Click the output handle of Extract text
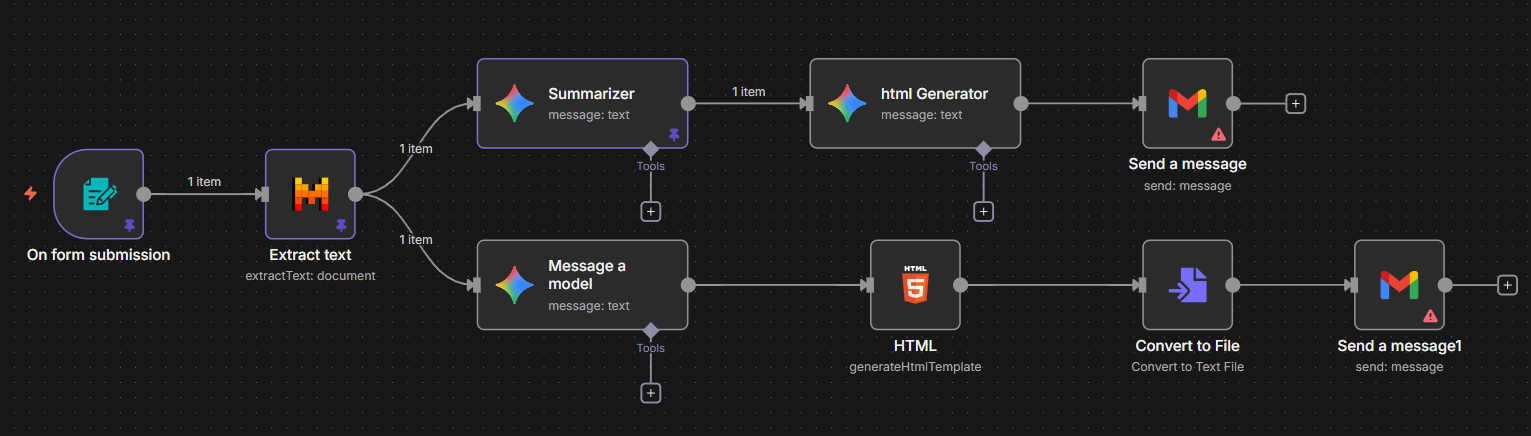1531x436 pixels. click(x=355, y=194)
